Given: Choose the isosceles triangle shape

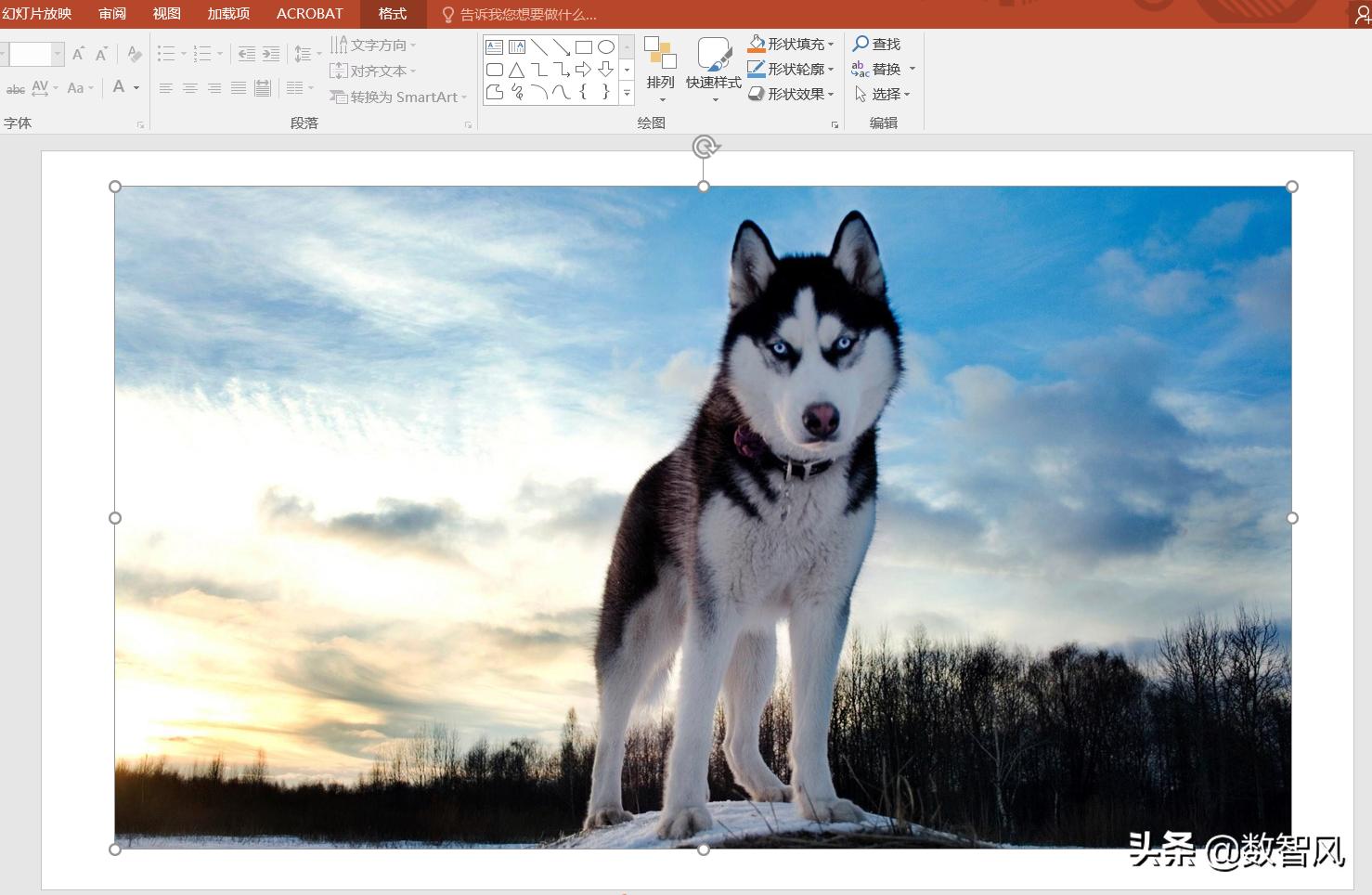Looking at the screenshot, I should pyautogui.click(x=517, y=70).
